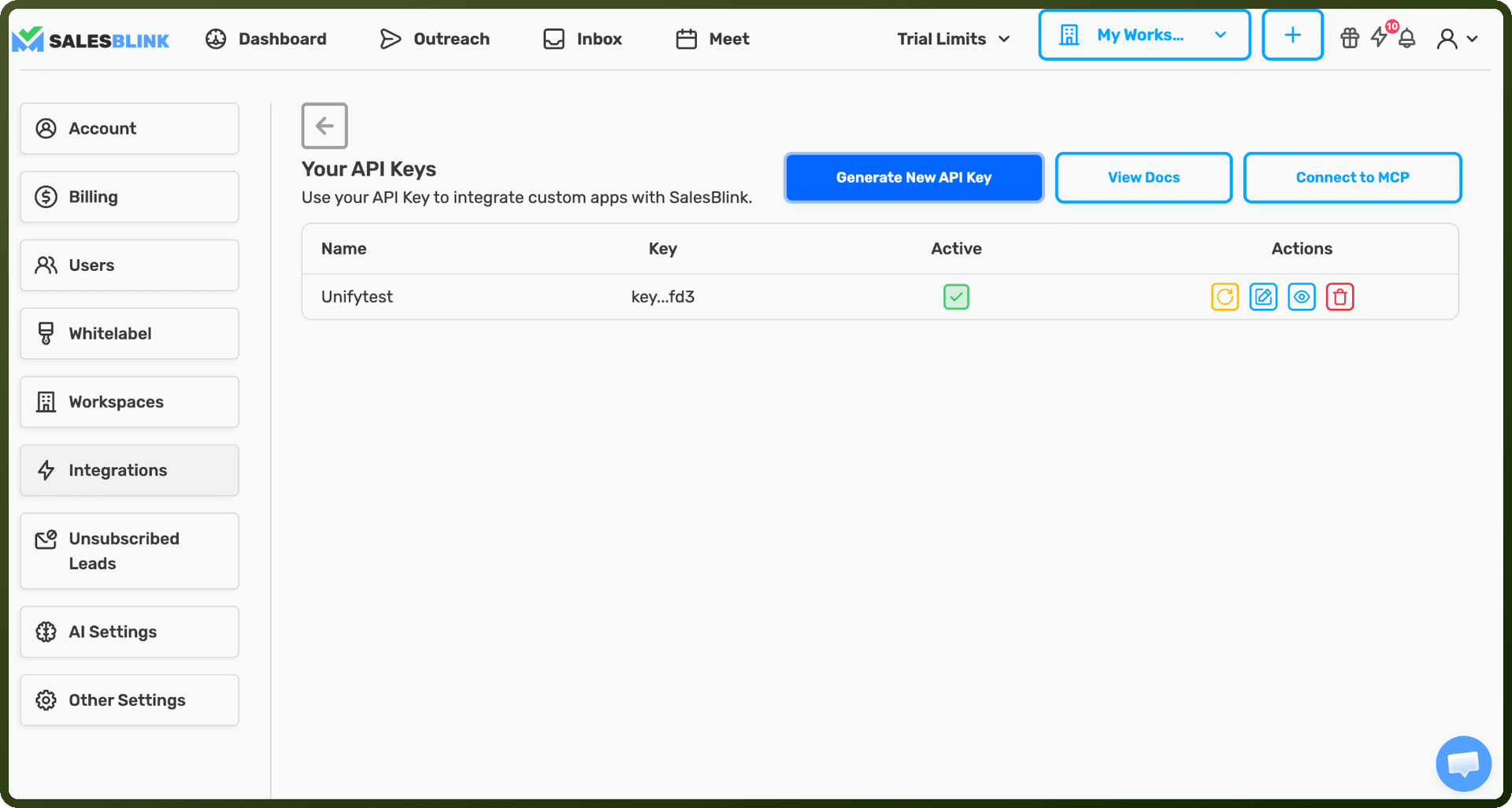The width and height of the screenshot is (1512, 808).
Task: Open the user profile menu
Action: point(1457,39)
